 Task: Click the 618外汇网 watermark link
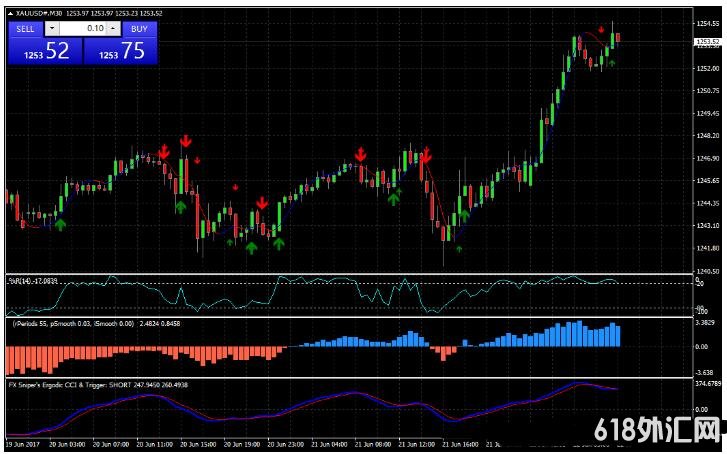pos(657,430)
